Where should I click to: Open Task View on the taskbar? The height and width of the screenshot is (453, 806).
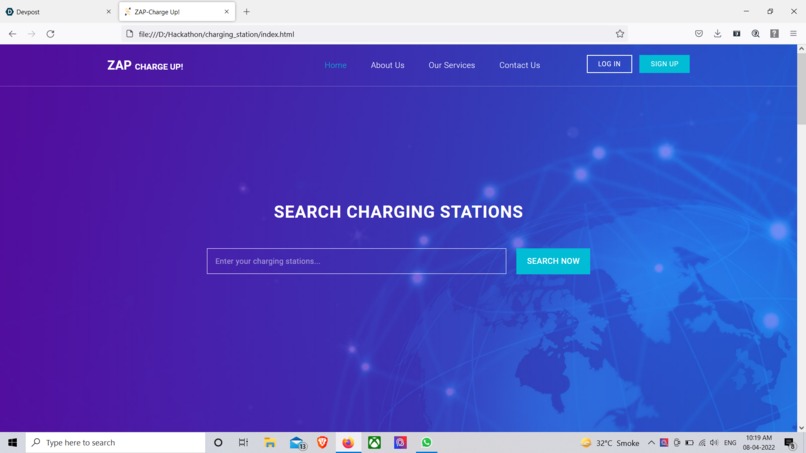point(244,442)
